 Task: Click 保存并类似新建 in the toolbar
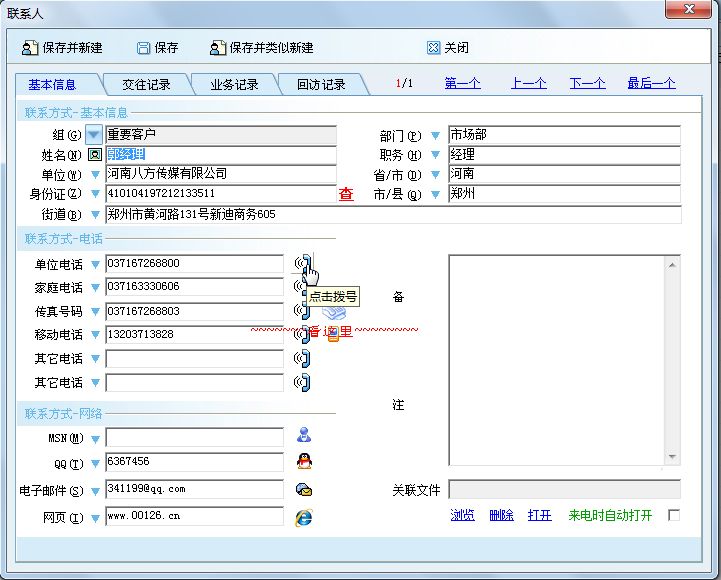(261, 48)
